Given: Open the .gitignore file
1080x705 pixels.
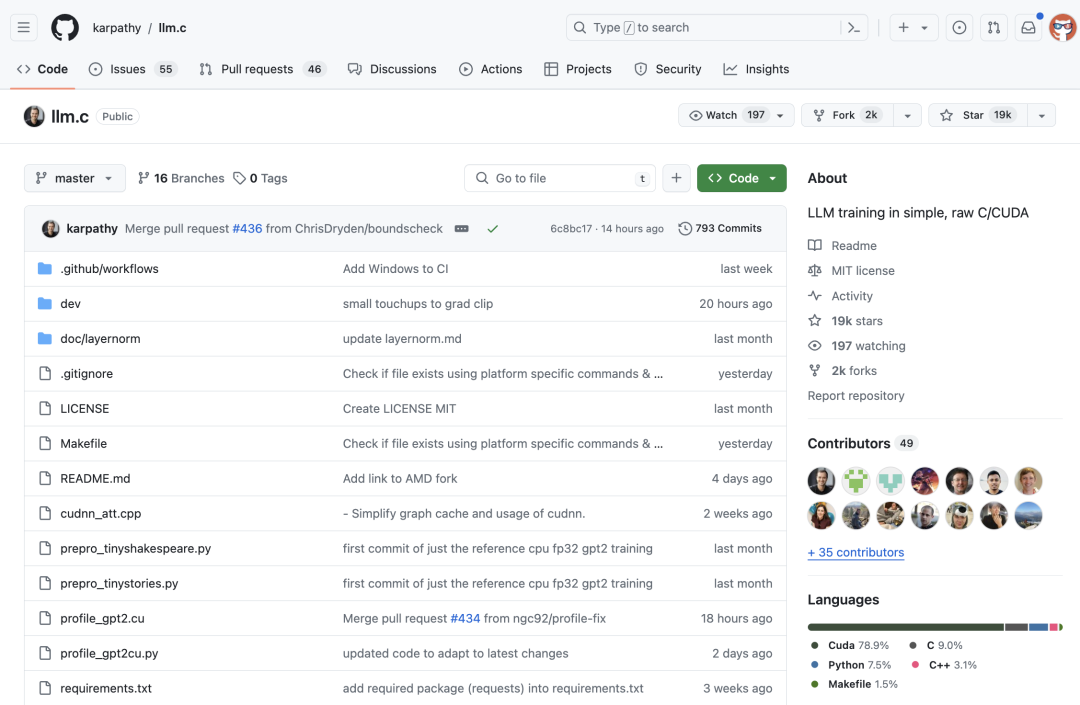Looking at the screenshot, I should coord(87,374).
